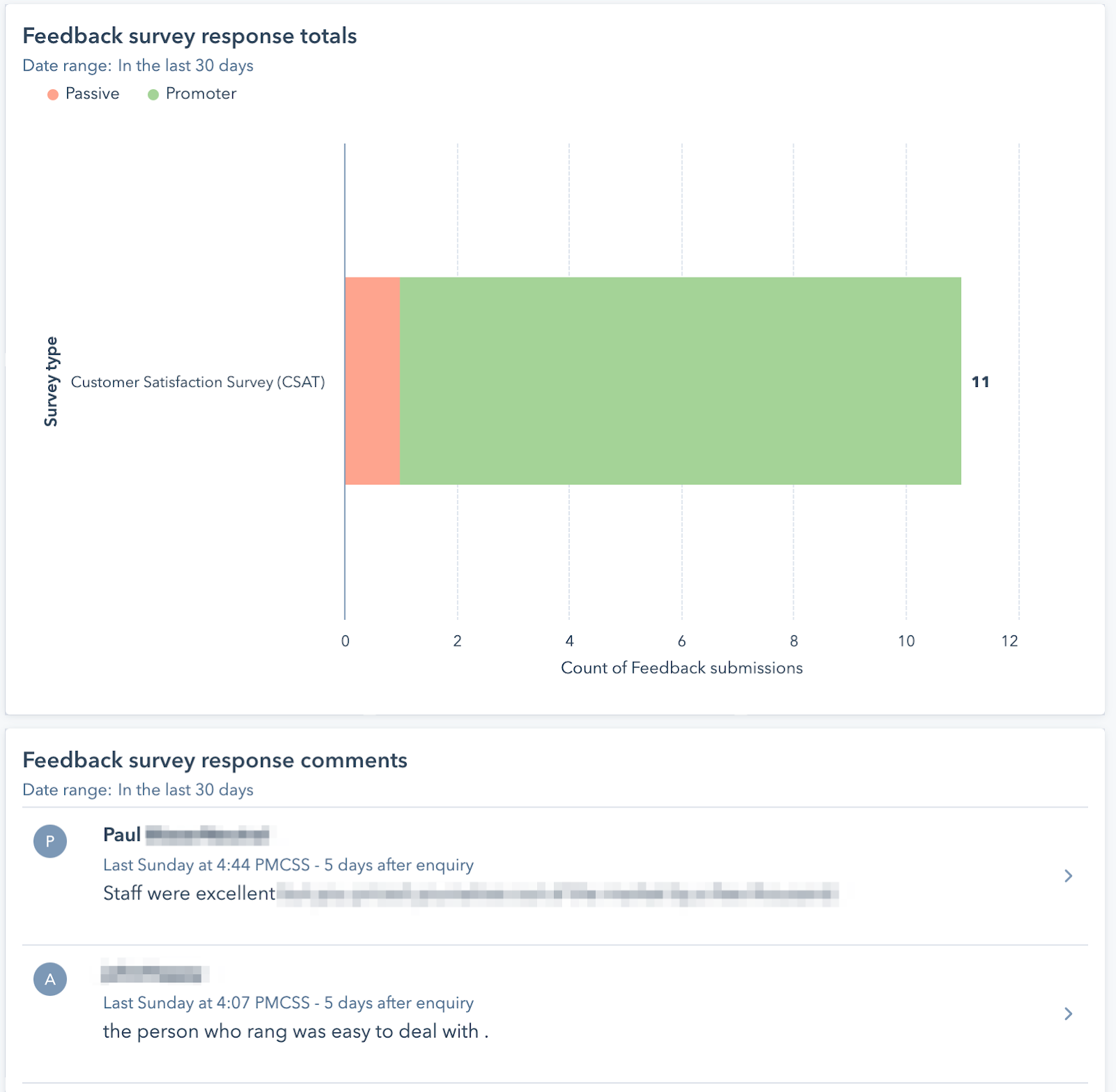This screenshot has width=1116, height=1092.
Task: Click the comments section date range
Action: click(138, 790)
